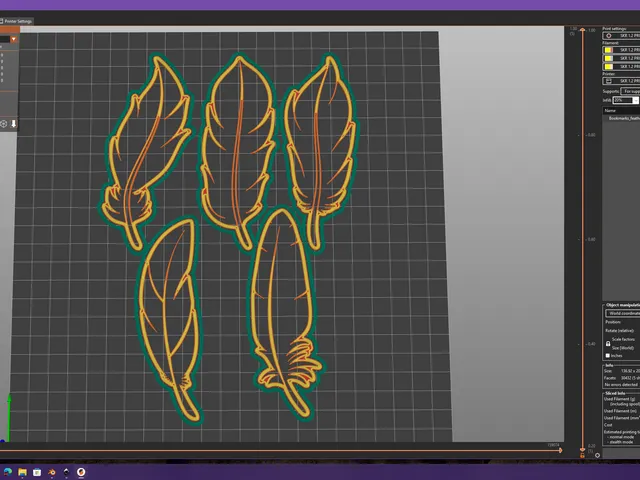
Task: Click the slicer app icon in taskbar
Action: pyautogui.click(x=81, y=472)
